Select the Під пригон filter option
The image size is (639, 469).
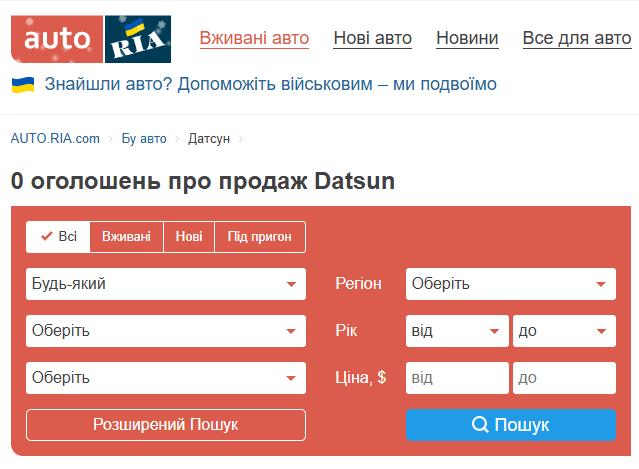[259, 237]
